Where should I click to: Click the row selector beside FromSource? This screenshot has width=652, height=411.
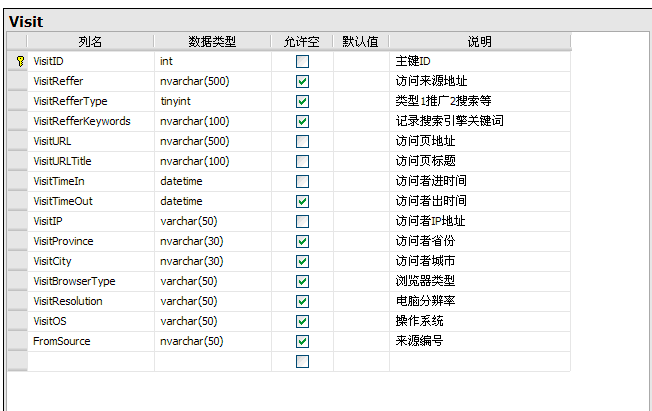(17, 341)
